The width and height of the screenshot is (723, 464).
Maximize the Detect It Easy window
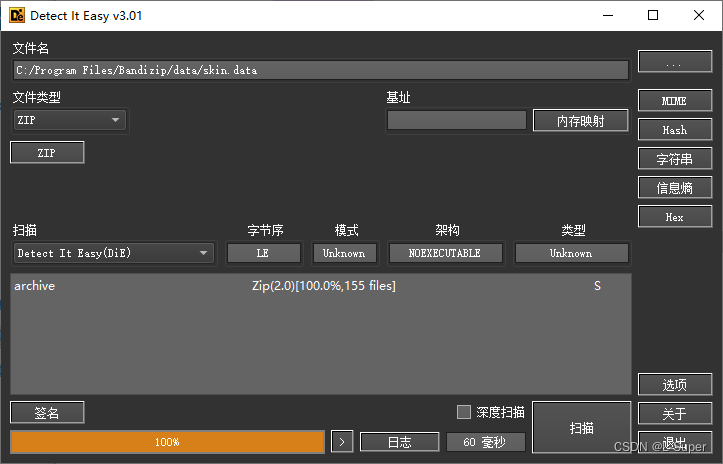pos(653,15)
